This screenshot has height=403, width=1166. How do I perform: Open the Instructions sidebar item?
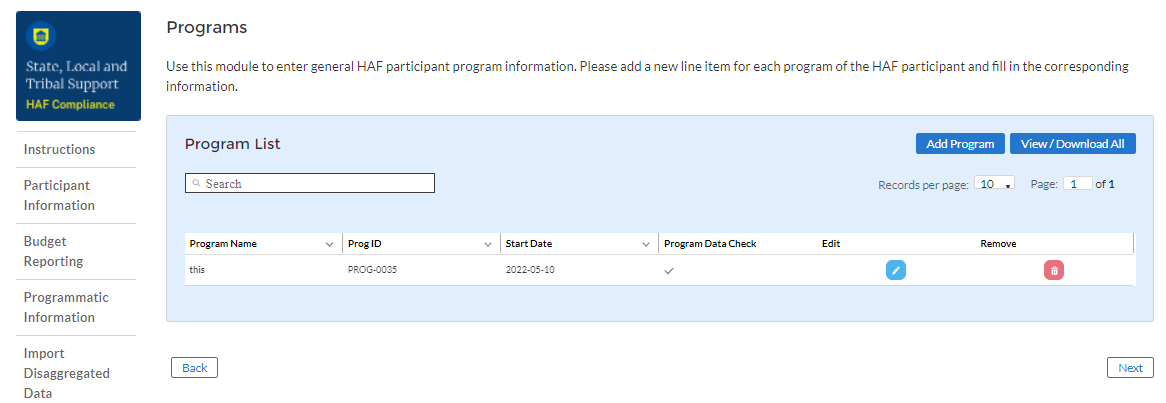60,149
